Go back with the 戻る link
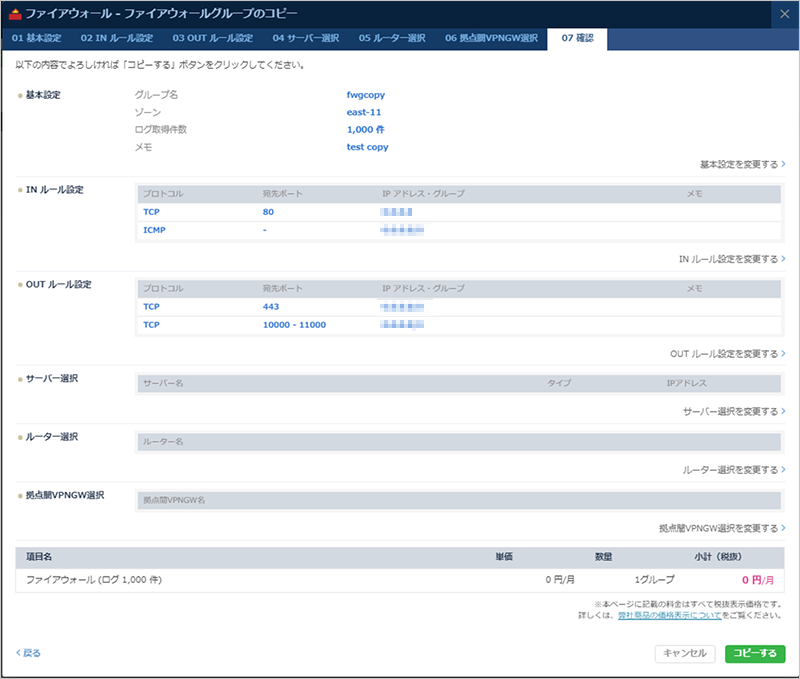Viewport: 800px width, 679px height. tap(29, 653)
